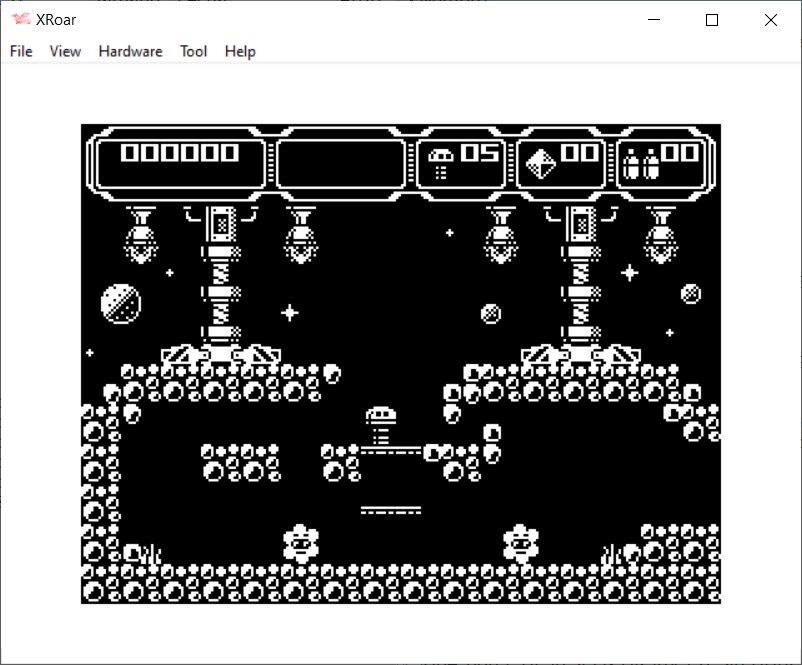Image resolution: width=802 pixels, height=665 pixels.
Task: Click the empty HUD panel beside the score
Action: 341,162
